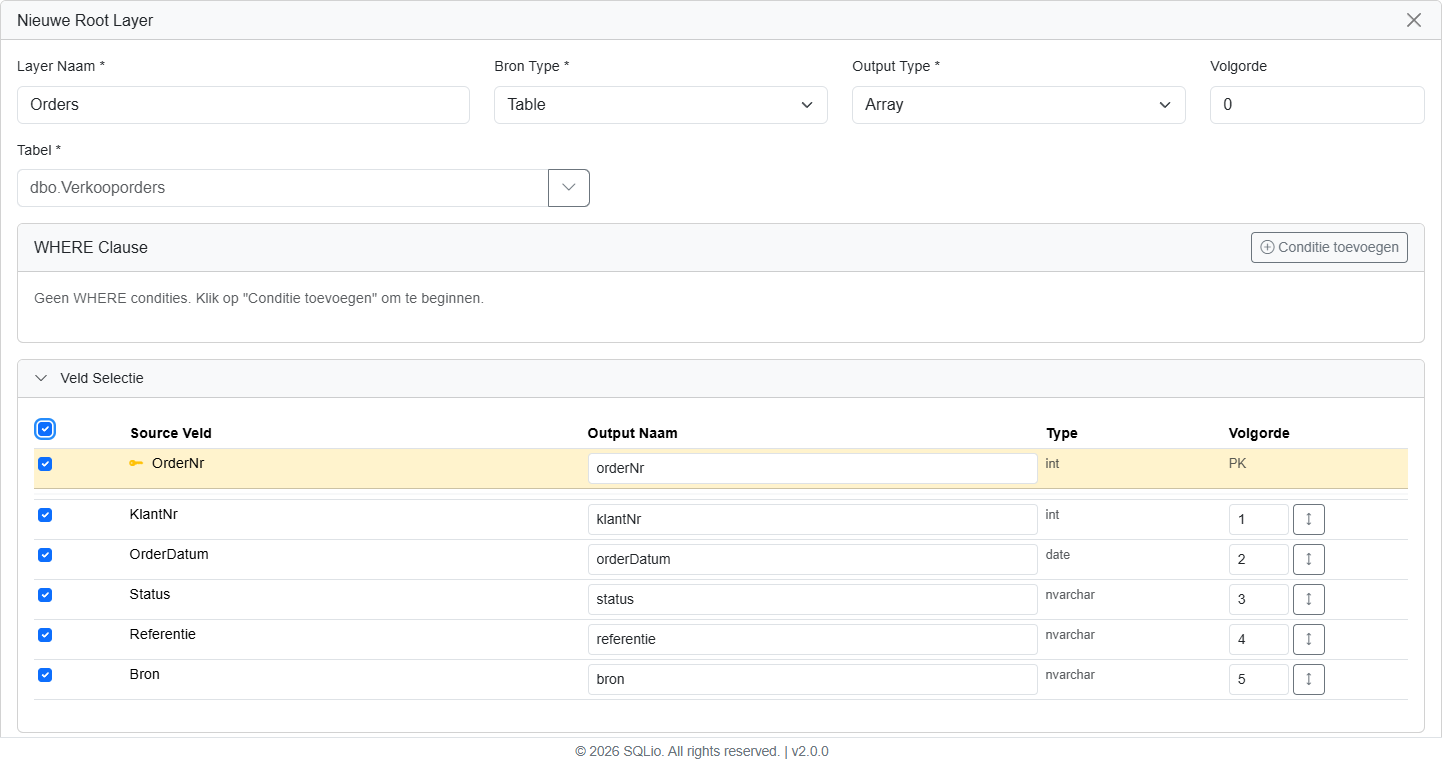This screenshot has width=1442, height=767.
Task: Click the date type in OrderDatum row
Action: point(1058,554)
